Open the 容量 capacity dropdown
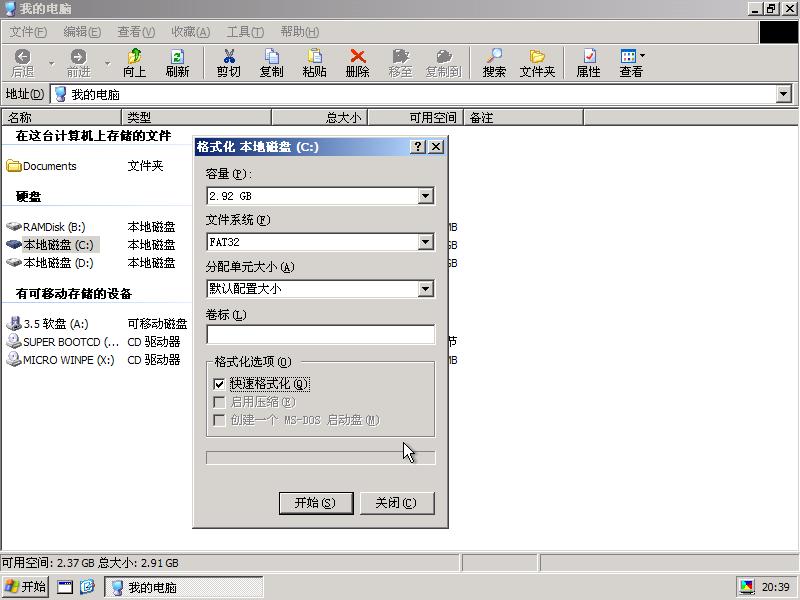800x600 pixels. [x=426, y=196]
